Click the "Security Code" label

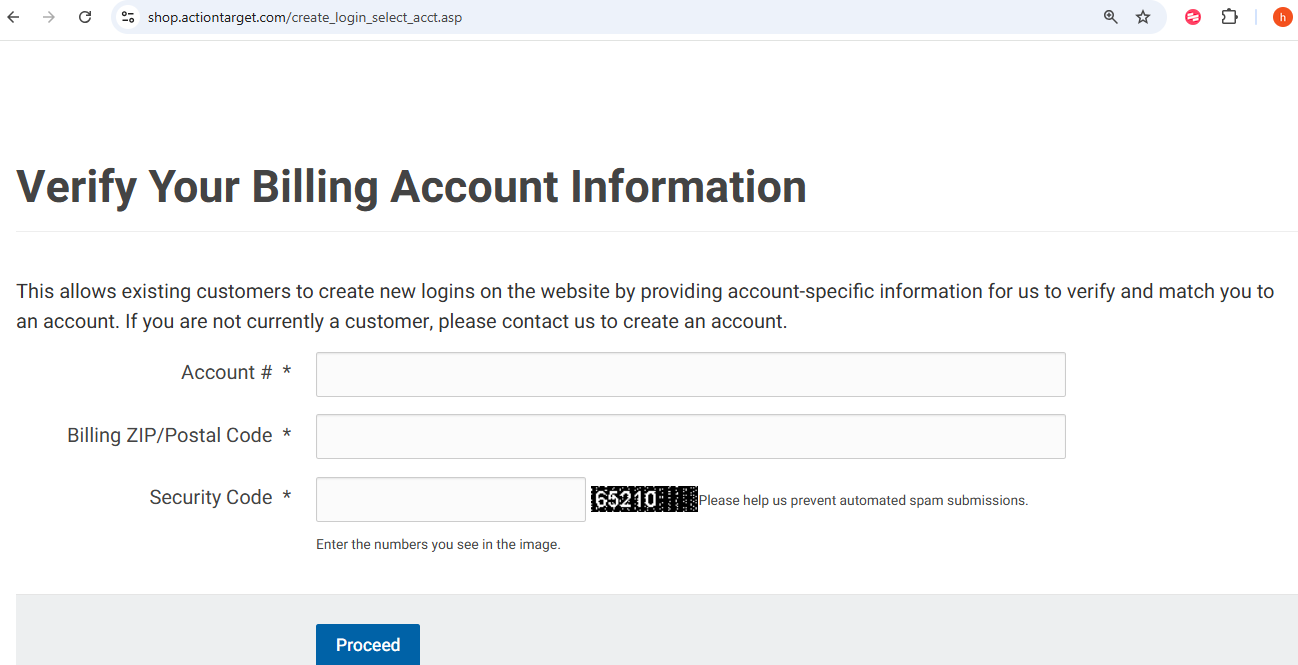210,497
